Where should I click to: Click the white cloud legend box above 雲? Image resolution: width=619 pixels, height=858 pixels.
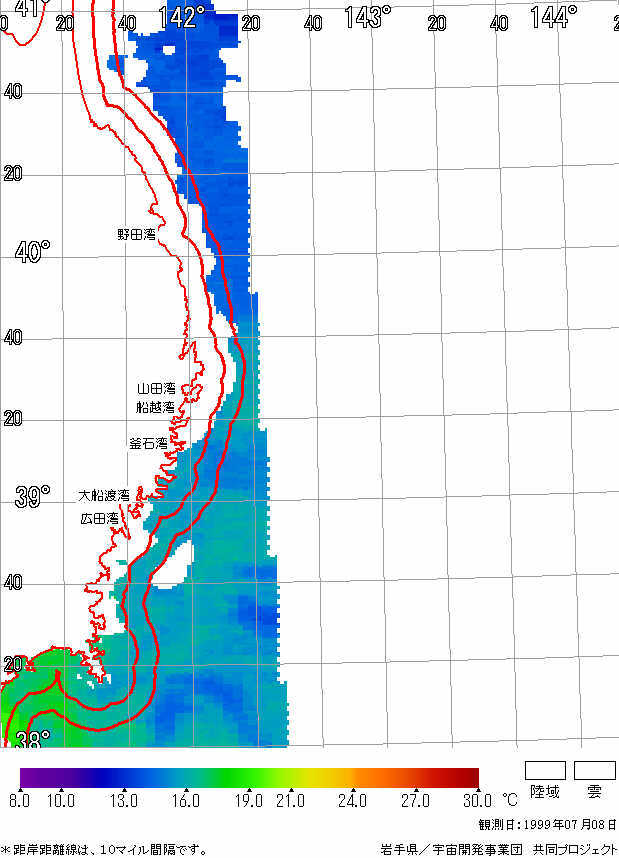(x=595, y=770)
